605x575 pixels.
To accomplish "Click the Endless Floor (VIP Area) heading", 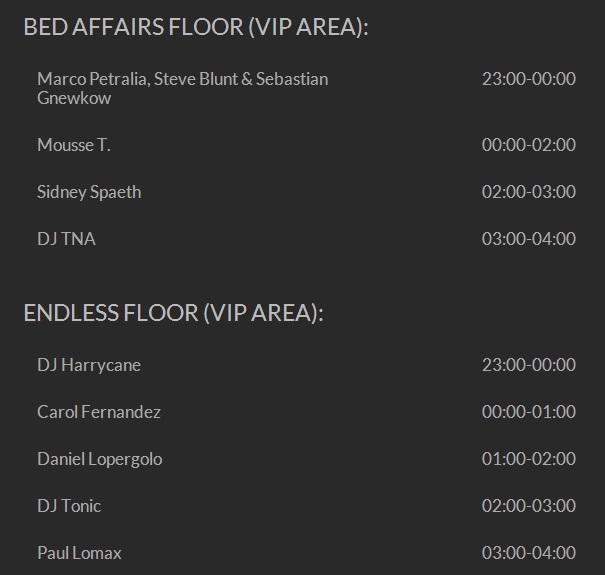I will pyautogui.click(x=174, y=313).
